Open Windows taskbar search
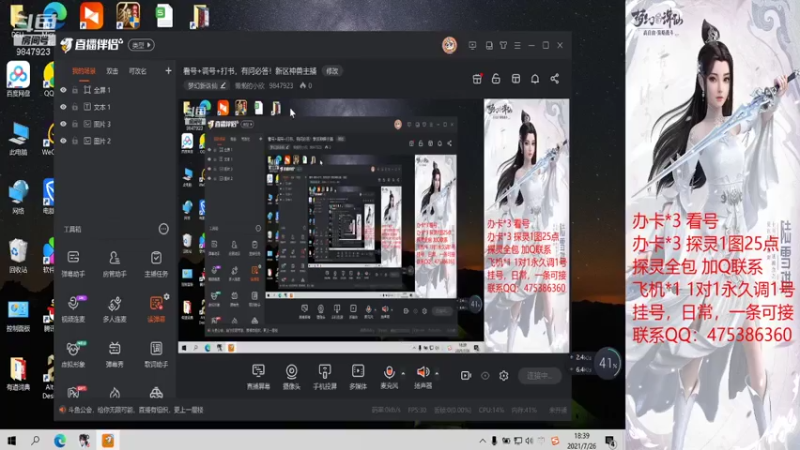 35,440
